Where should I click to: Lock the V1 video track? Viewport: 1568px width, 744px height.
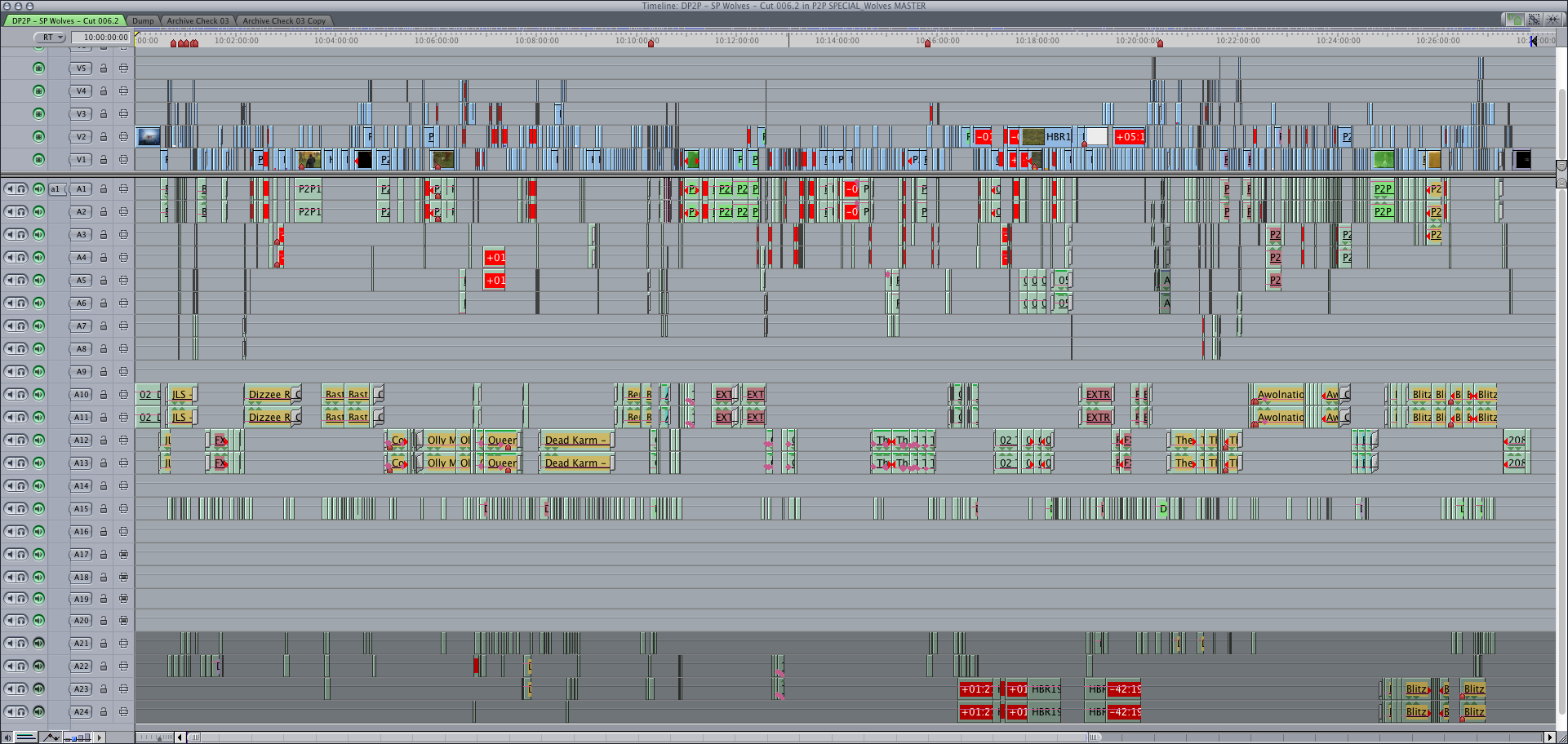point(104,160)
